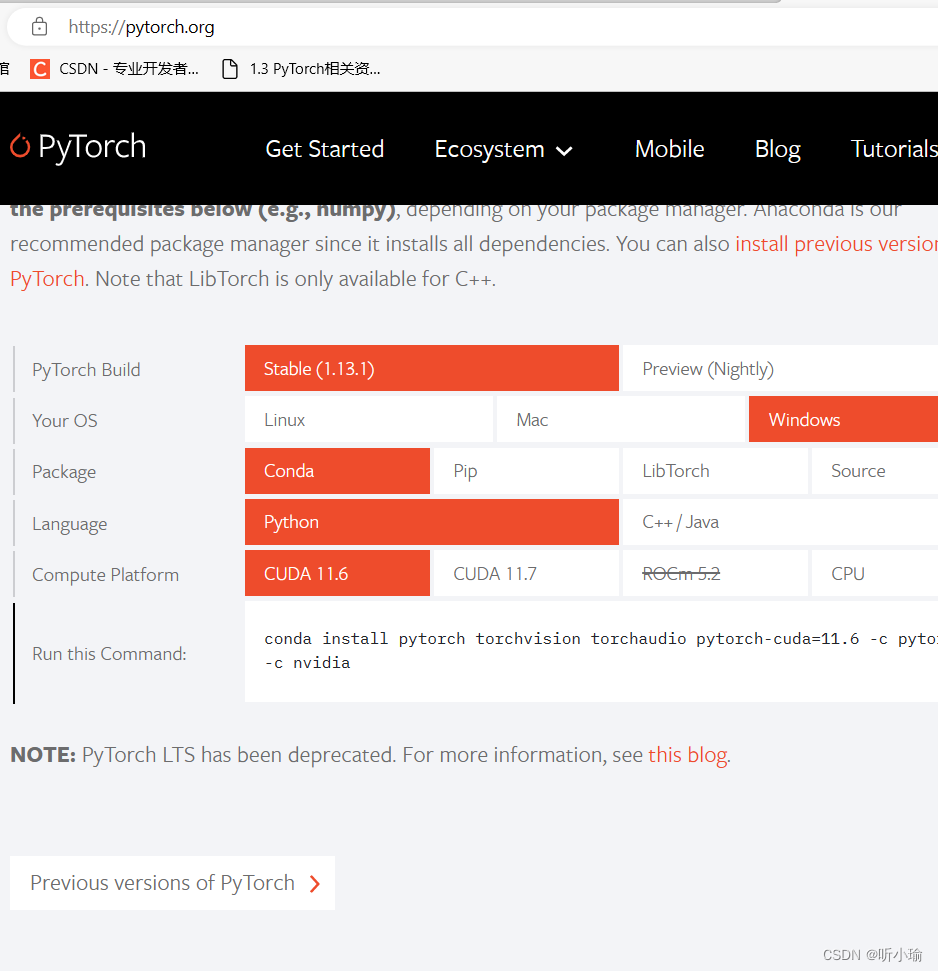This screenshot has width=938, height=971.
Task: Choose Windows as your OS
Action: (843, 420)
